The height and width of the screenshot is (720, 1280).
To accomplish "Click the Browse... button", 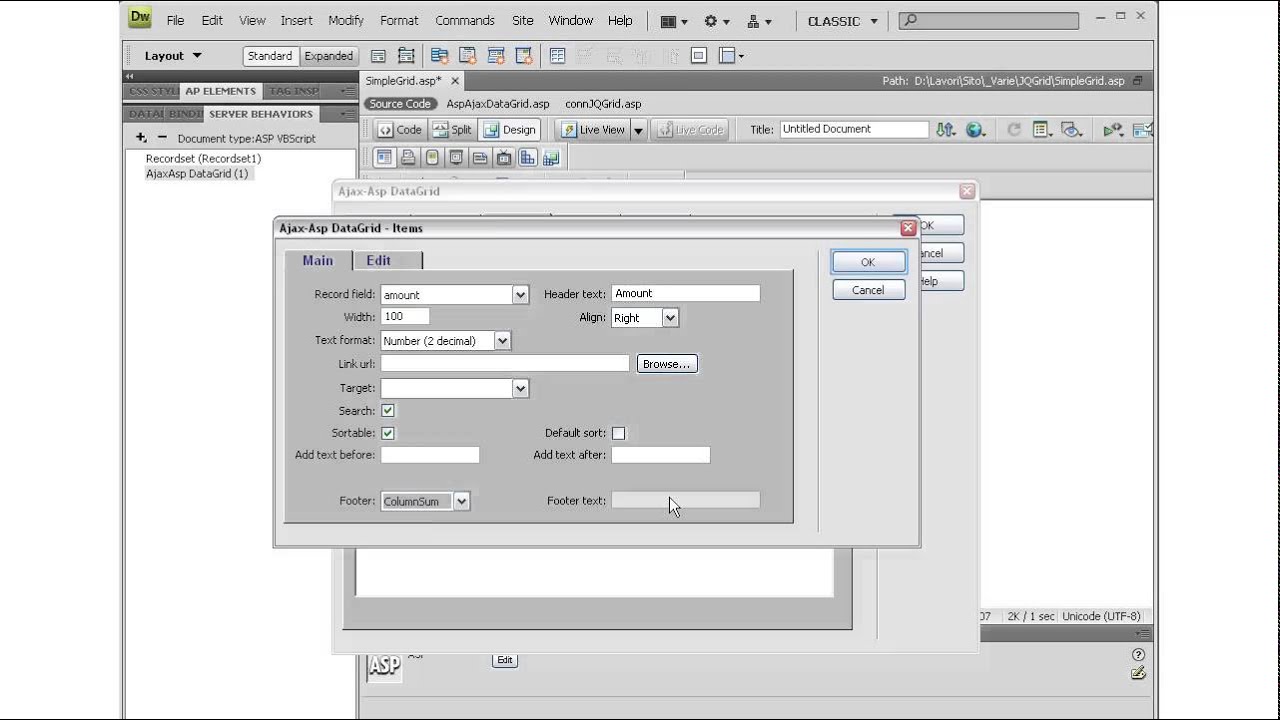I will point(667,364).
